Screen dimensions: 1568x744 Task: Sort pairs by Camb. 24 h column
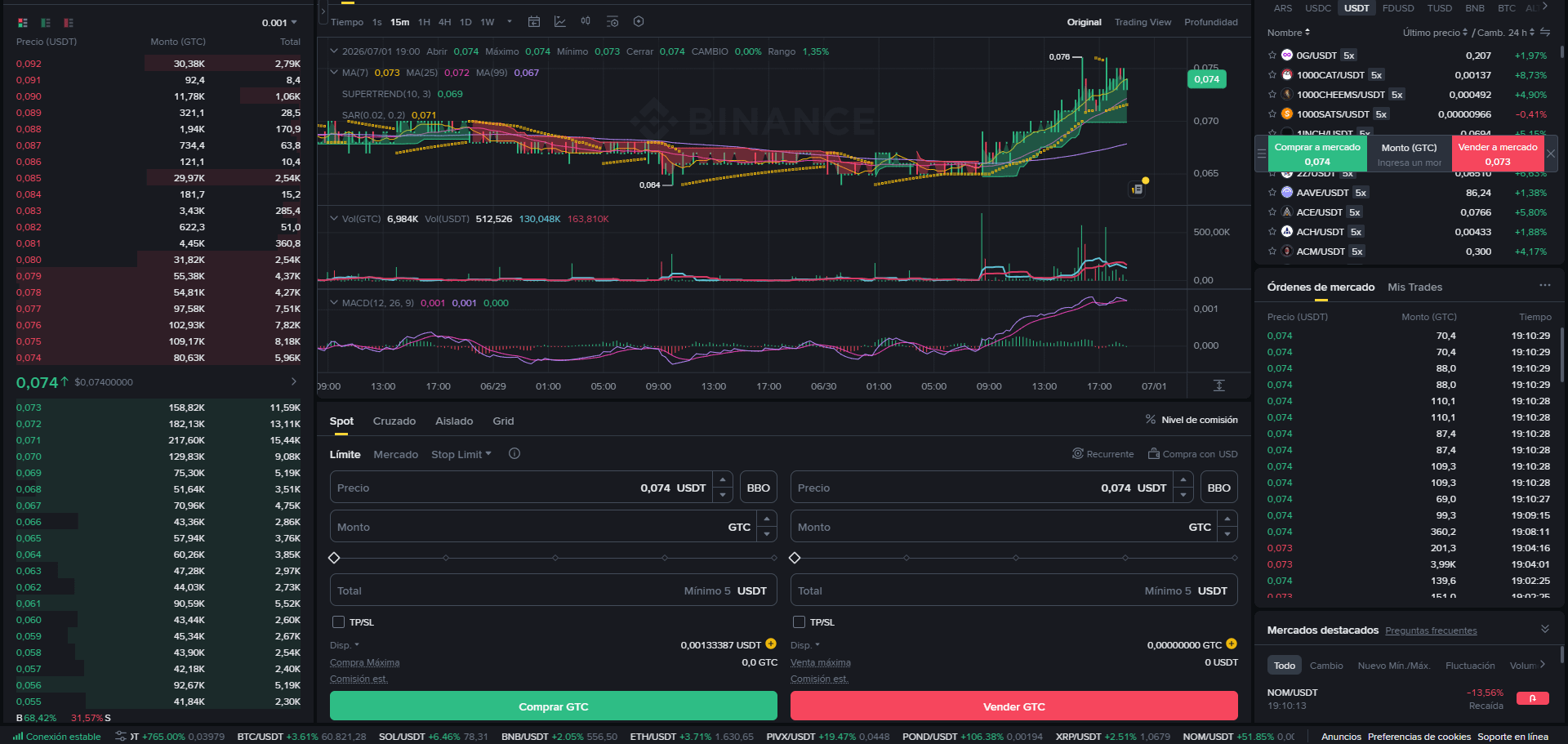[1506, 33]
